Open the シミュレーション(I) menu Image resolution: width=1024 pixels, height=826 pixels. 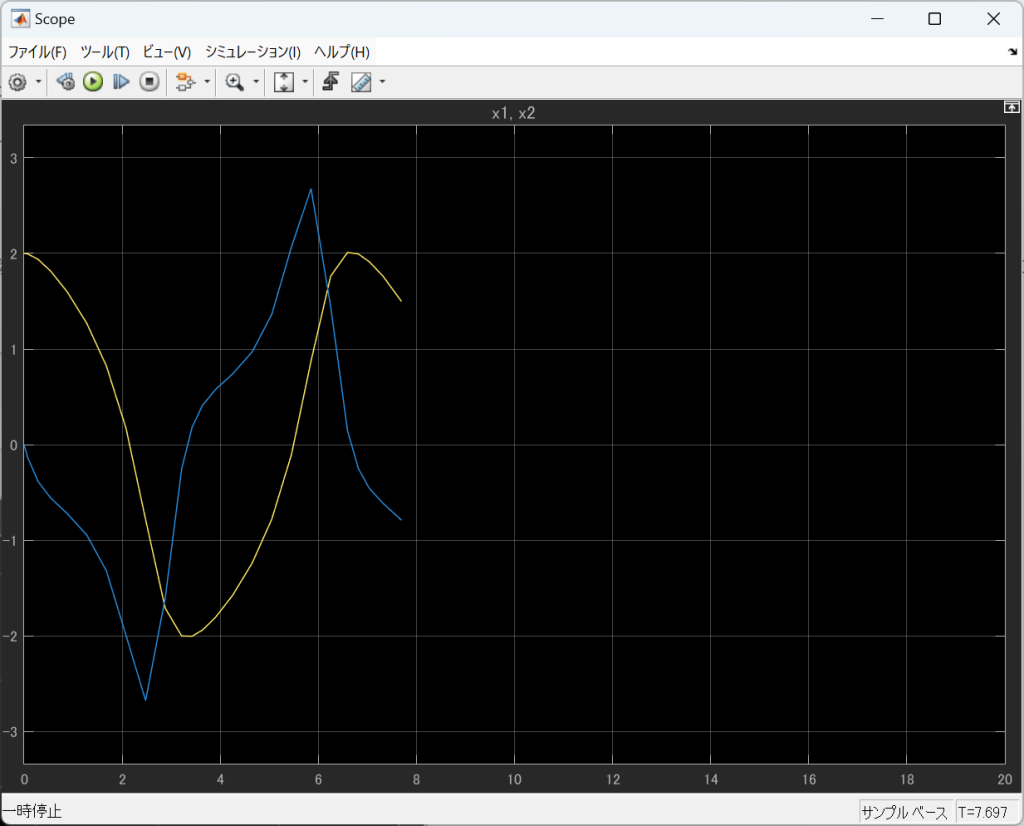point(252,52)
